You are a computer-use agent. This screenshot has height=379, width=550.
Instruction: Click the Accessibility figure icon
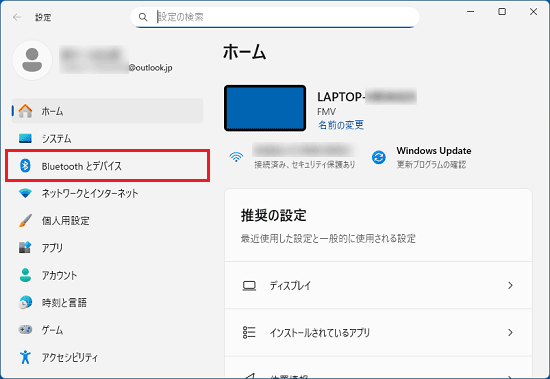click(x=25, y=357)
